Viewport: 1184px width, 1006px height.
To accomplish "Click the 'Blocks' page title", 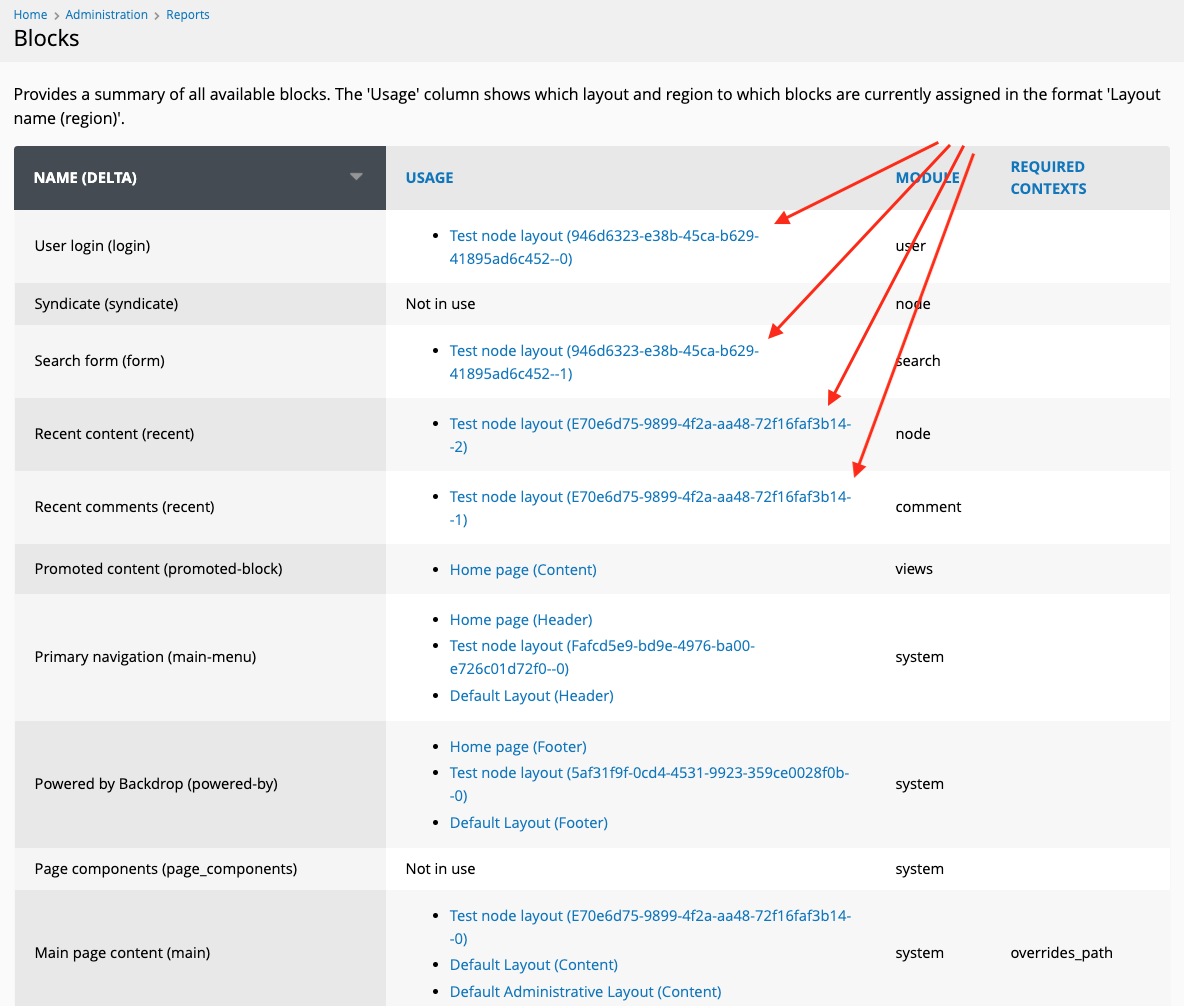I will coord(46,39).
